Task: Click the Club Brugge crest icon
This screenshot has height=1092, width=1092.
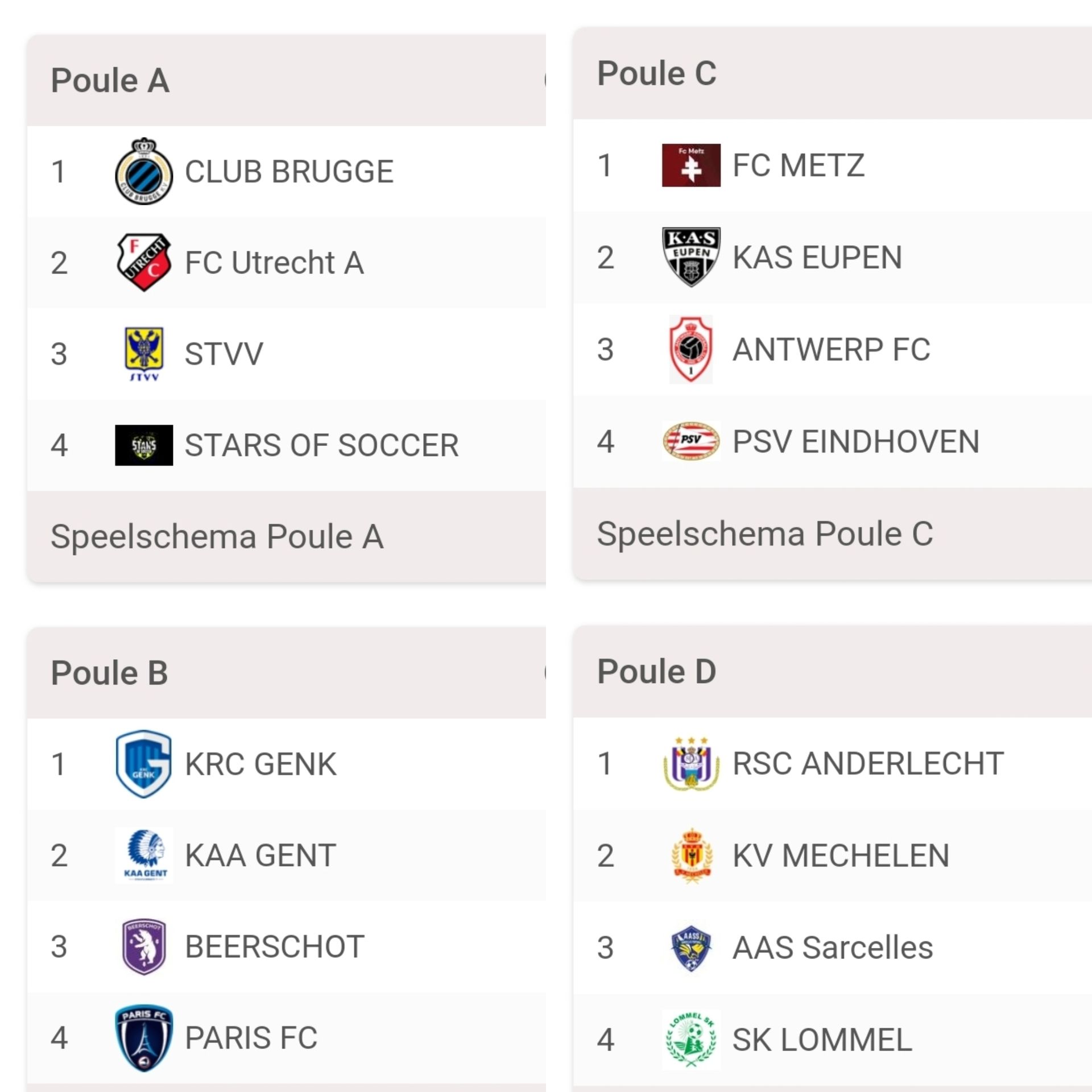Action: [144, 171]
